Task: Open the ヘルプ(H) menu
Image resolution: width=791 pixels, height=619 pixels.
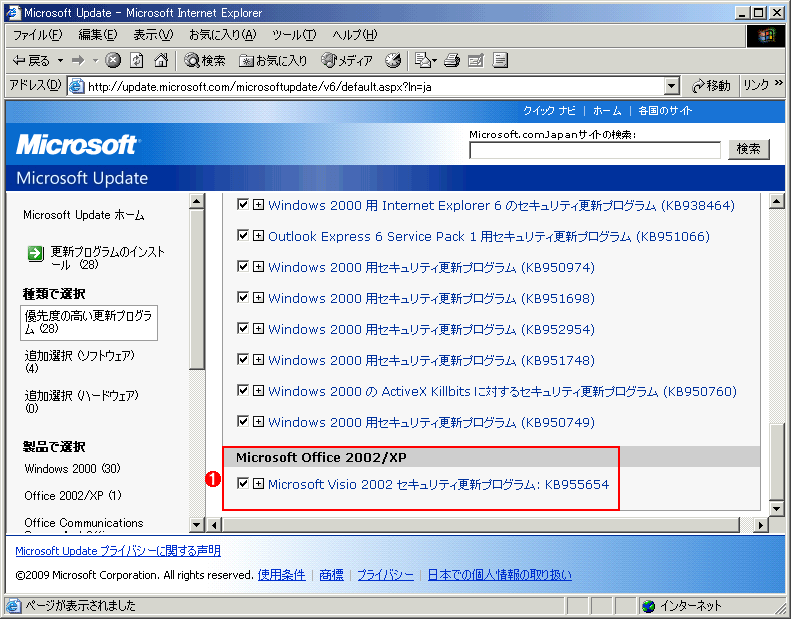Action: [x=355, y=35]
